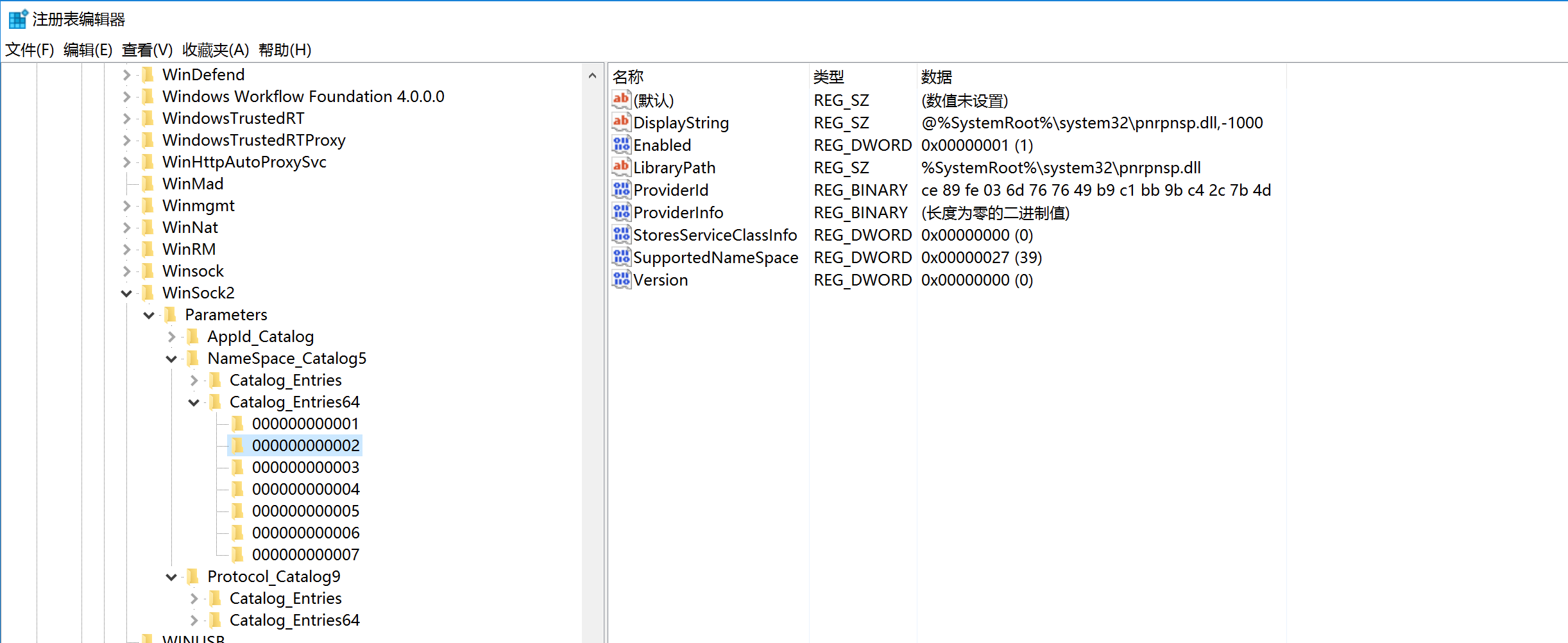1568x643 pixels.
Task: Open the 文件(F) menu
Action: (30, 49)
